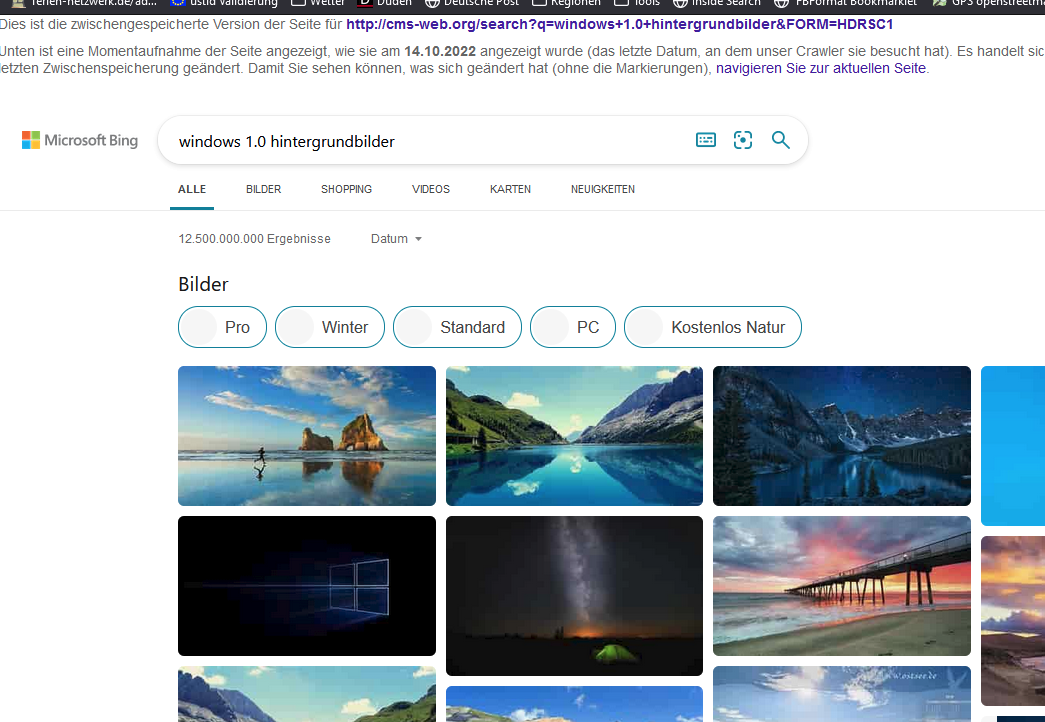Click the Pro filter chip thumbnail
Viewport: 1045px width, 722px height.
[200, 327]
